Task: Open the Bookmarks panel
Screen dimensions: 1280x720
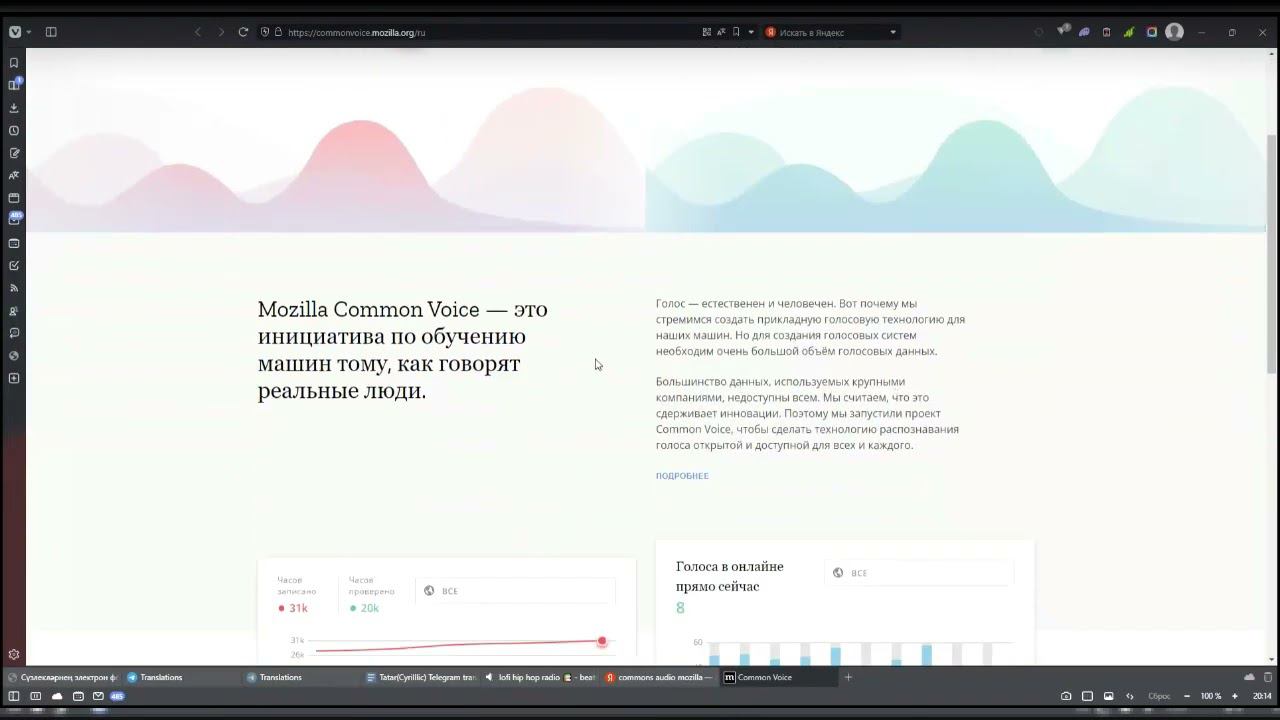Action: point(14,63)
